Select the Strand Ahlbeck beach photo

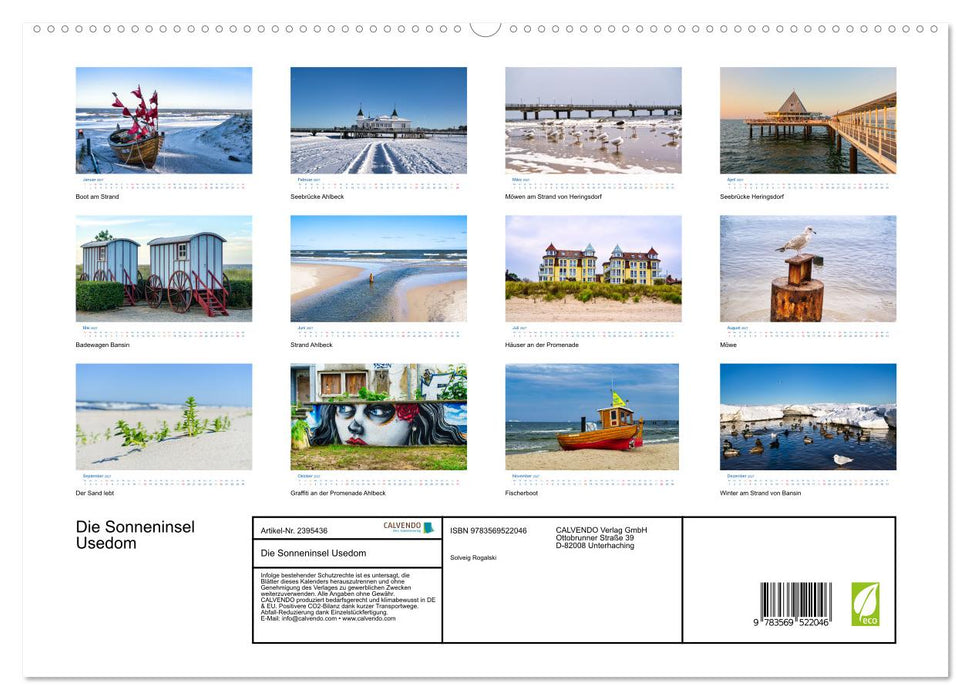coord(378,268)
